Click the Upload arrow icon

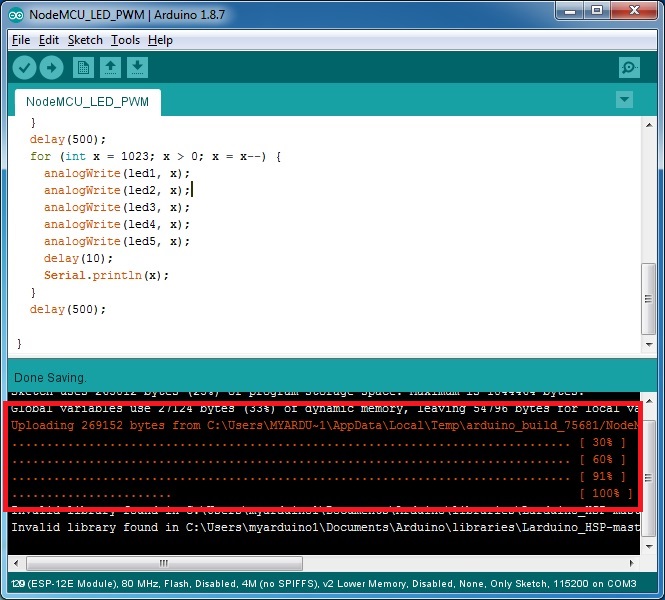(51, 68)
